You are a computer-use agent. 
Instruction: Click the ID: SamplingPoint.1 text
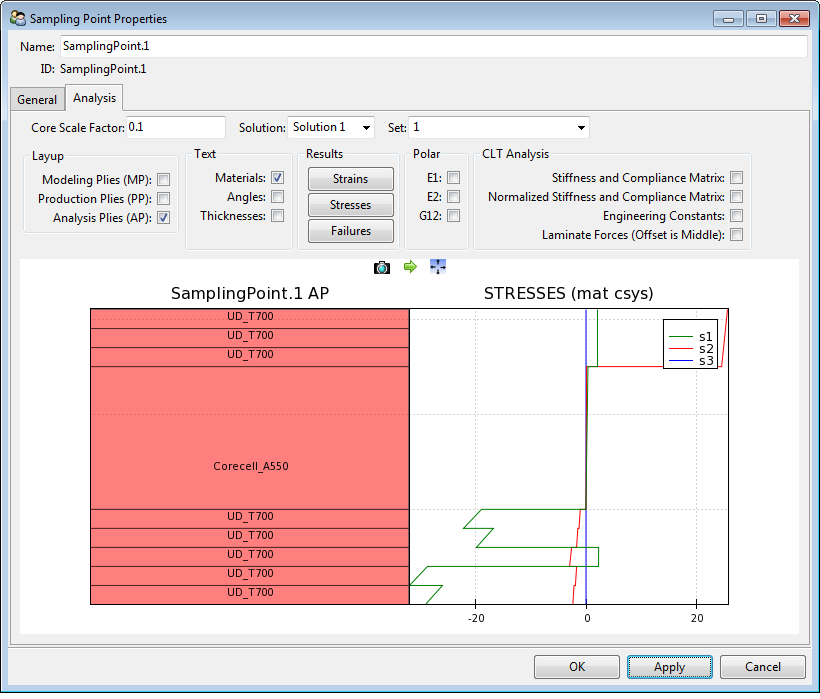tap(94, 69)
